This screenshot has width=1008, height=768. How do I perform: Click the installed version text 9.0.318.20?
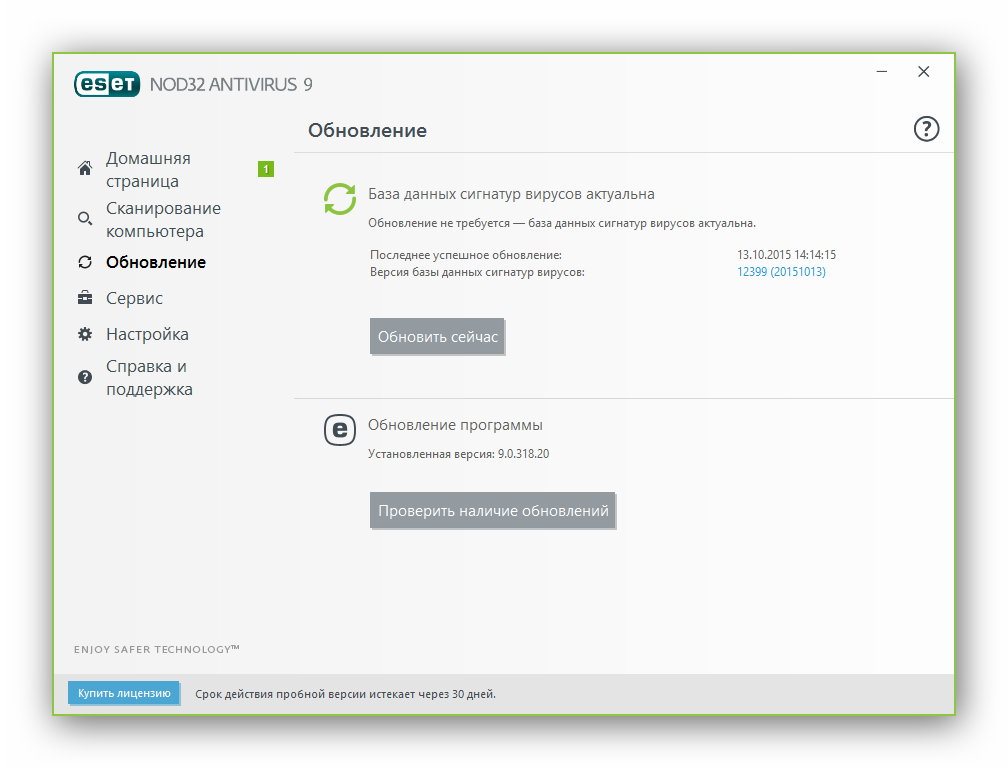(523, 454)
